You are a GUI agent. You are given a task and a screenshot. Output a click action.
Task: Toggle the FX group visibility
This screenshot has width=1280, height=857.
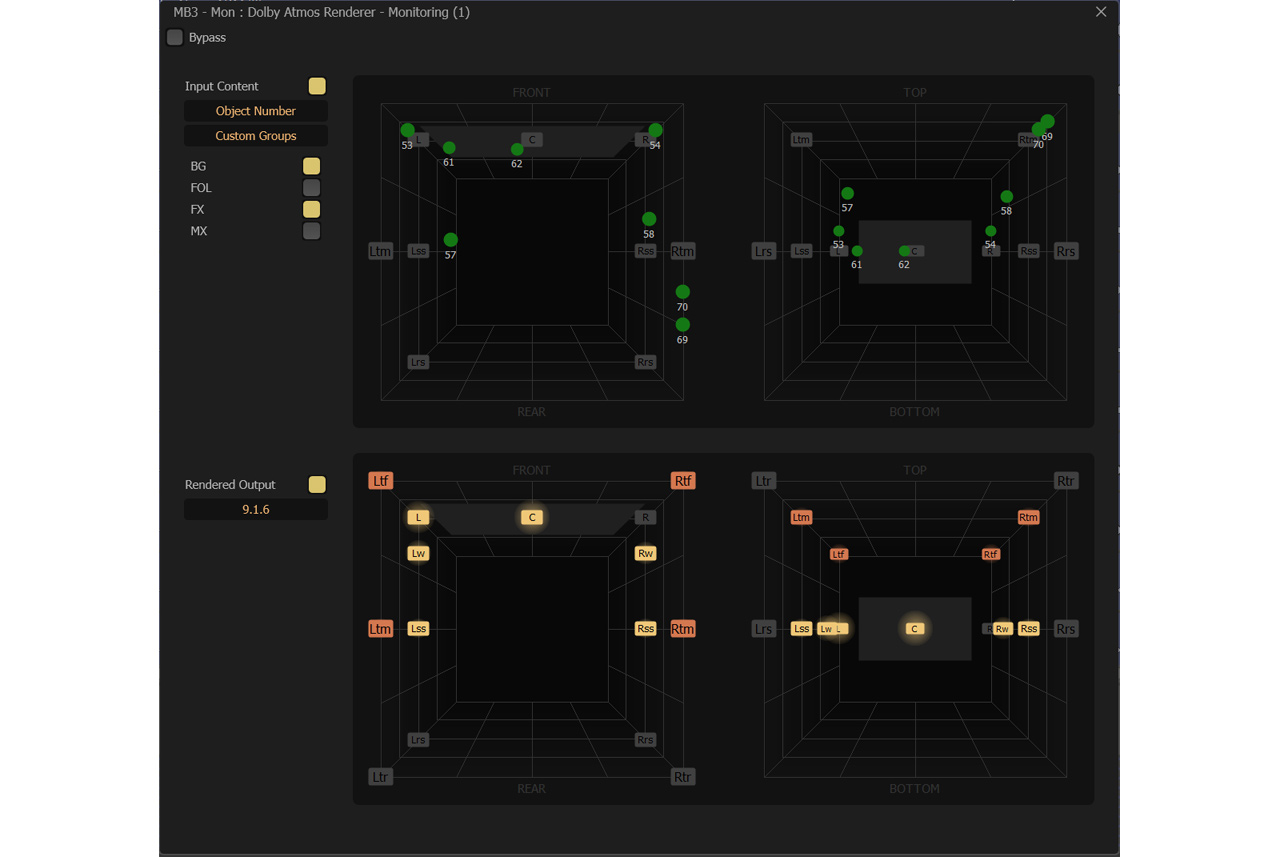(x=312, y=209)
